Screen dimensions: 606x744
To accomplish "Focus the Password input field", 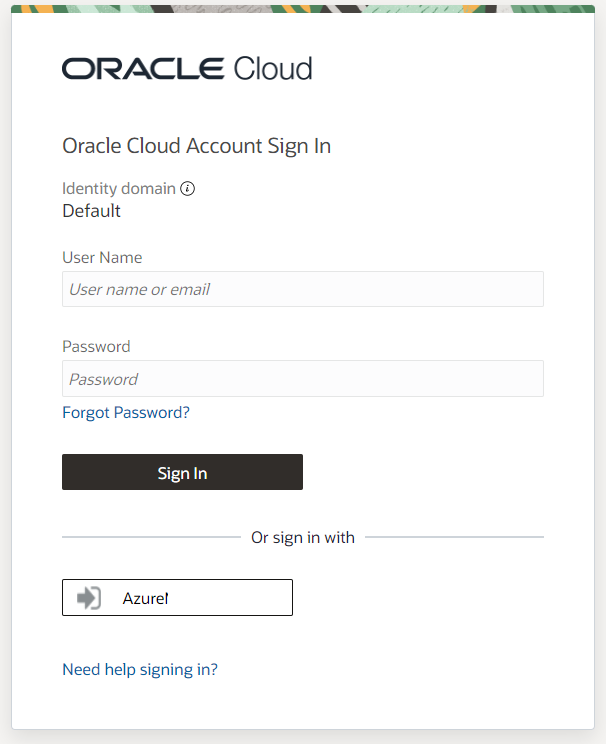I will (x=302, y=379).
